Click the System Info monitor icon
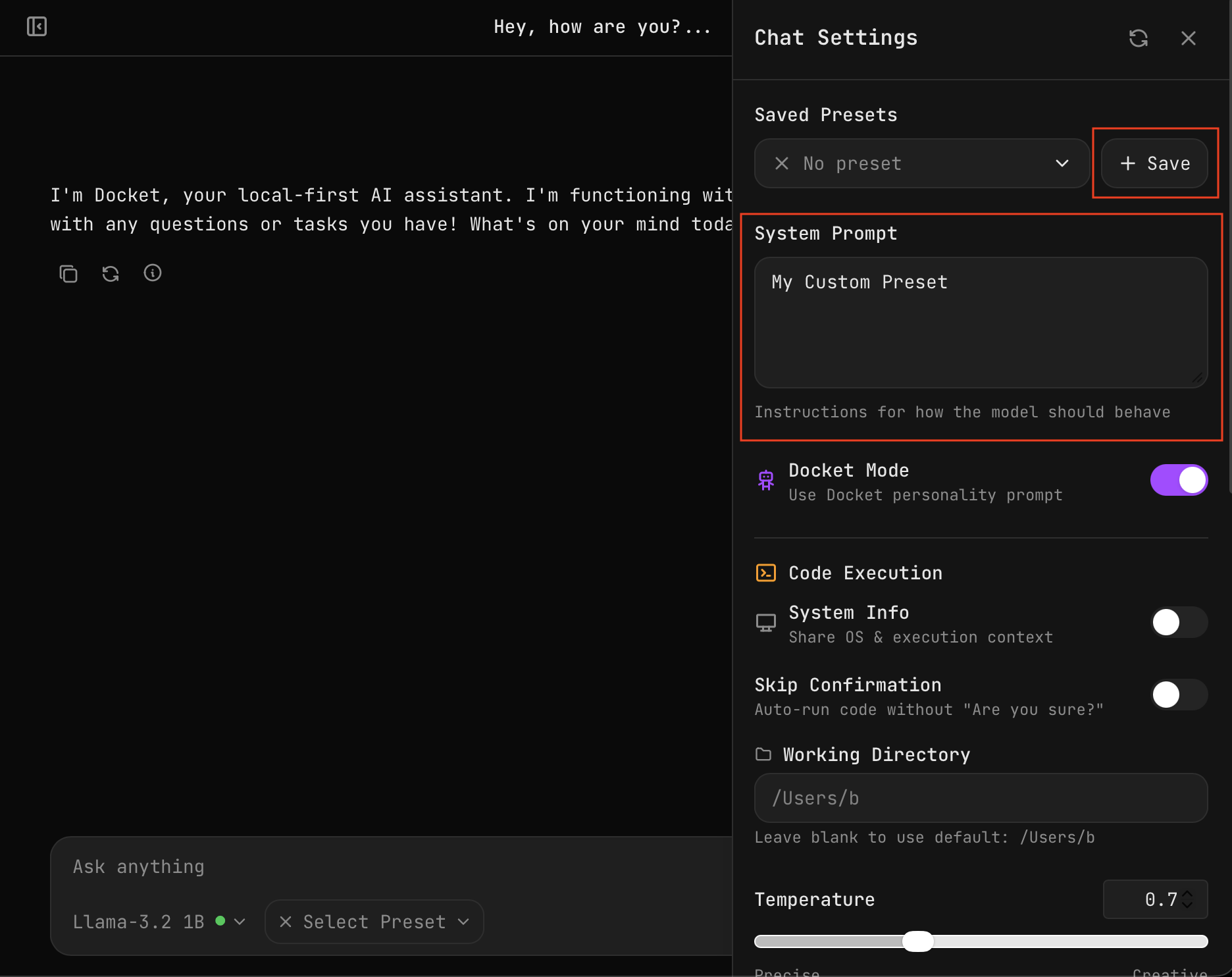Viewport: 1232px width, 977px height. (x=766, y=623)
